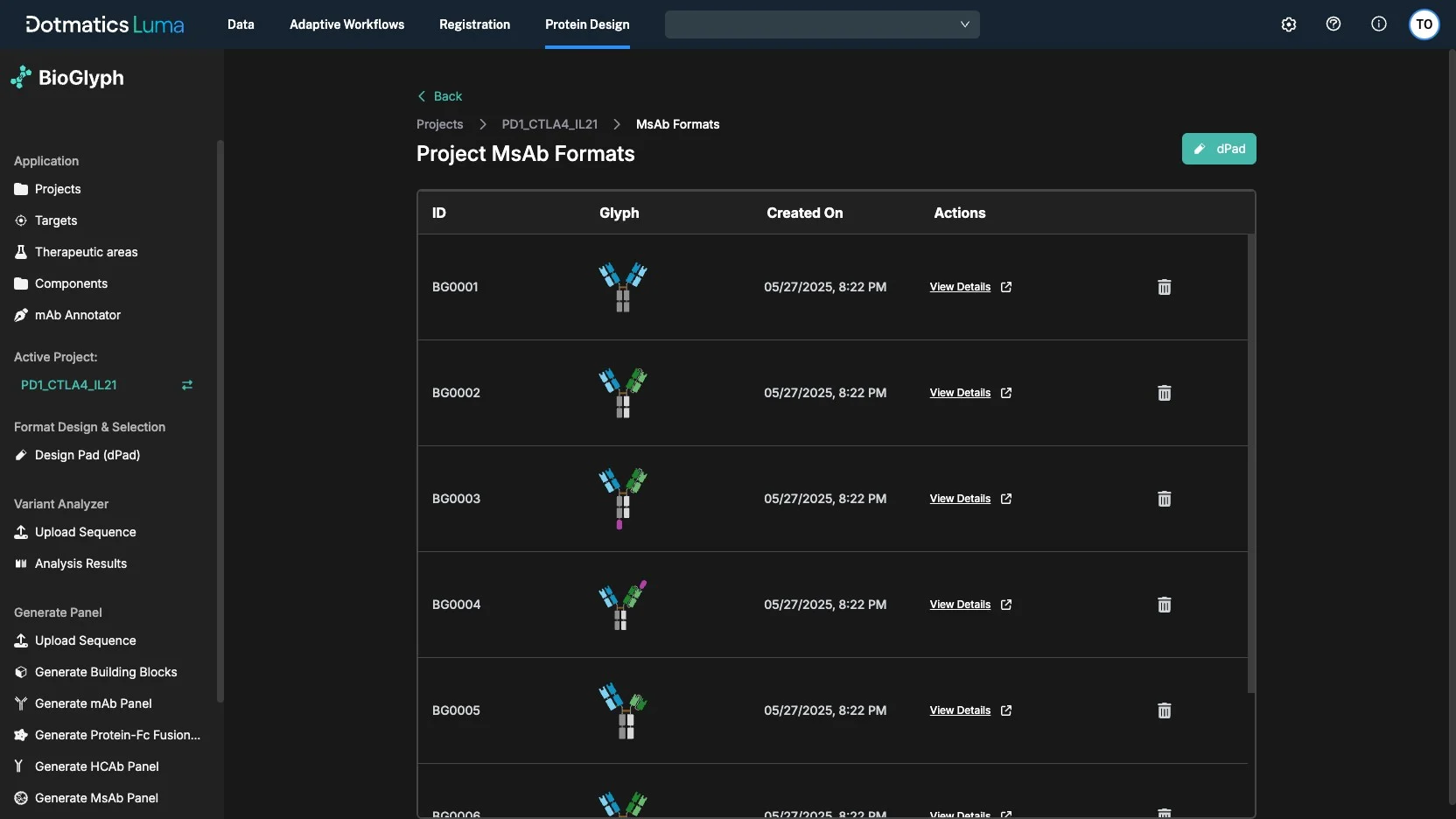View Details for BG0001
The image size is (1456, 819).
(960, 287)
